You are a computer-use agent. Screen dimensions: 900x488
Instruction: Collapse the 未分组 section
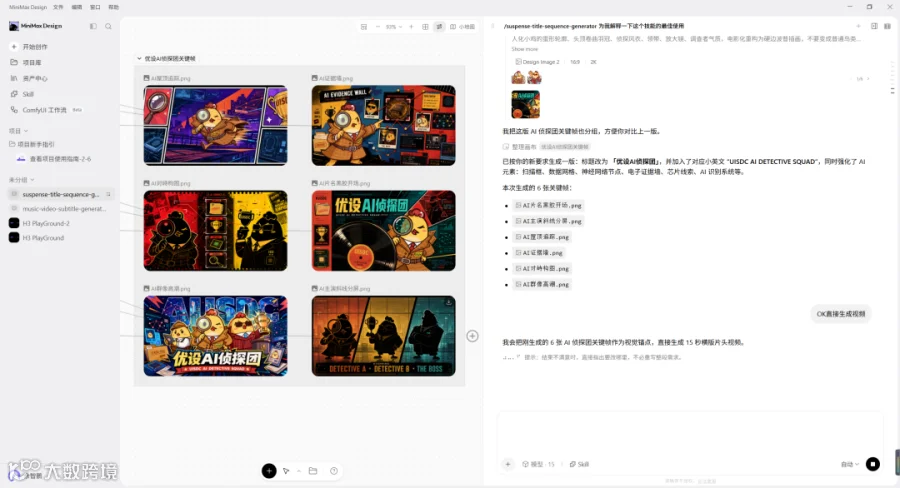point(21,180)
